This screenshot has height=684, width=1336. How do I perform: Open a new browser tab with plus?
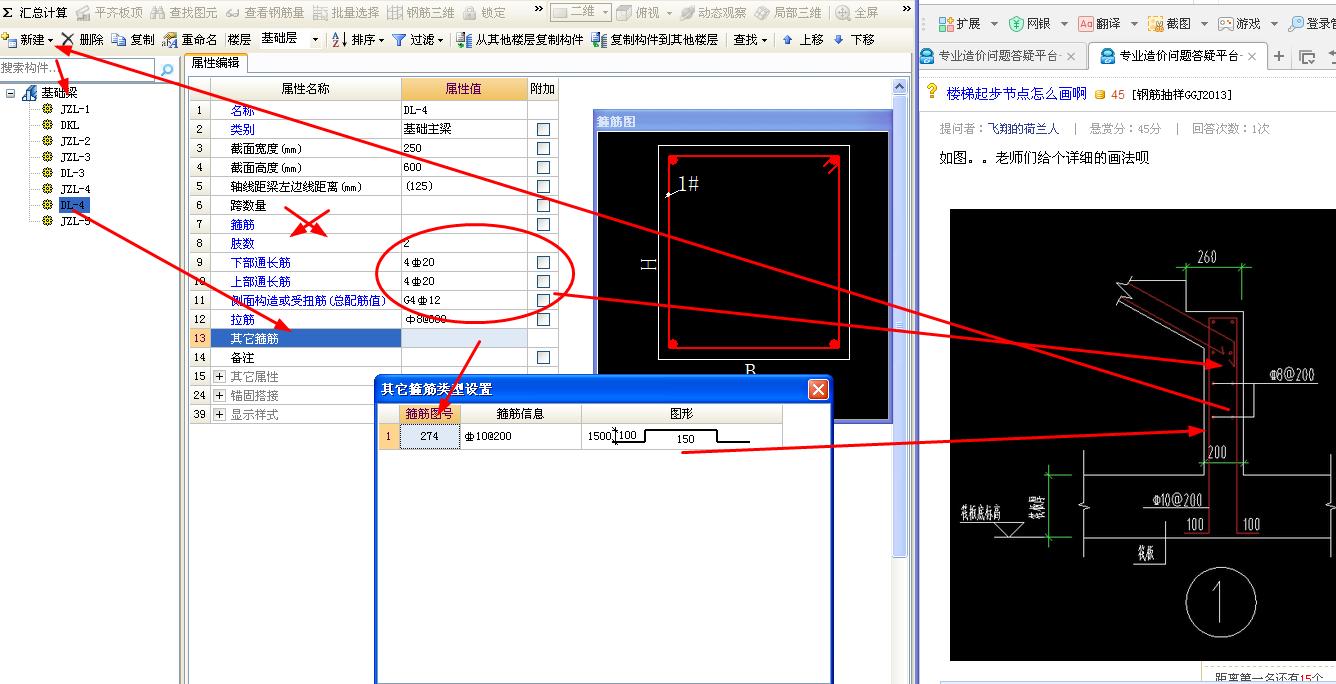pos(1279,56)
